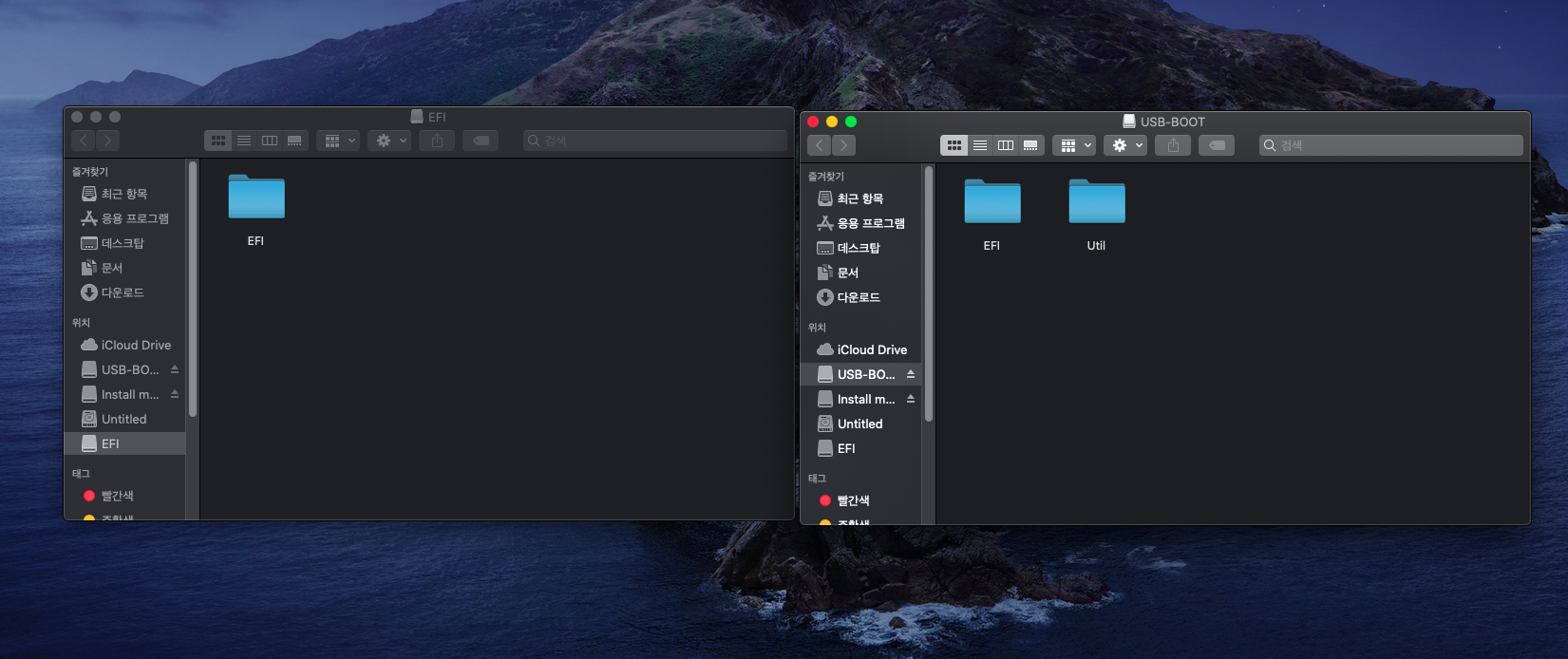The height and width of the screenshot is (659, 1568).
Task: Click the search field in EFI window
Action: 655,141
